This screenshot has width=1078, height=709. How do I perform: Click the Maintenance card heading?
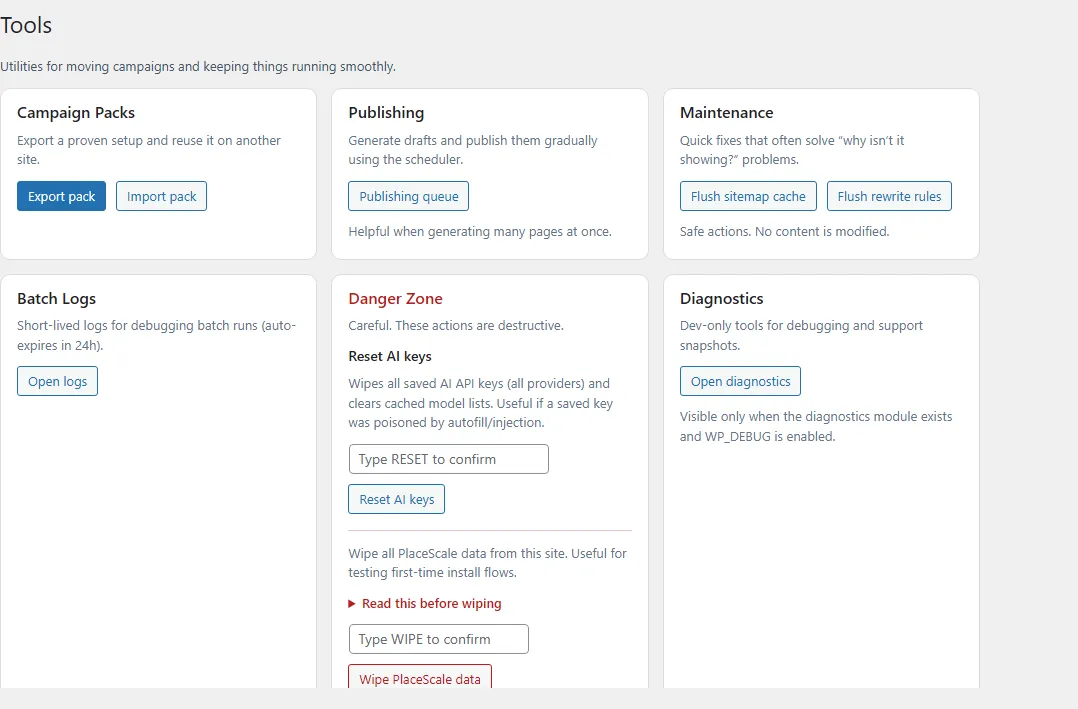coord(725,113)
